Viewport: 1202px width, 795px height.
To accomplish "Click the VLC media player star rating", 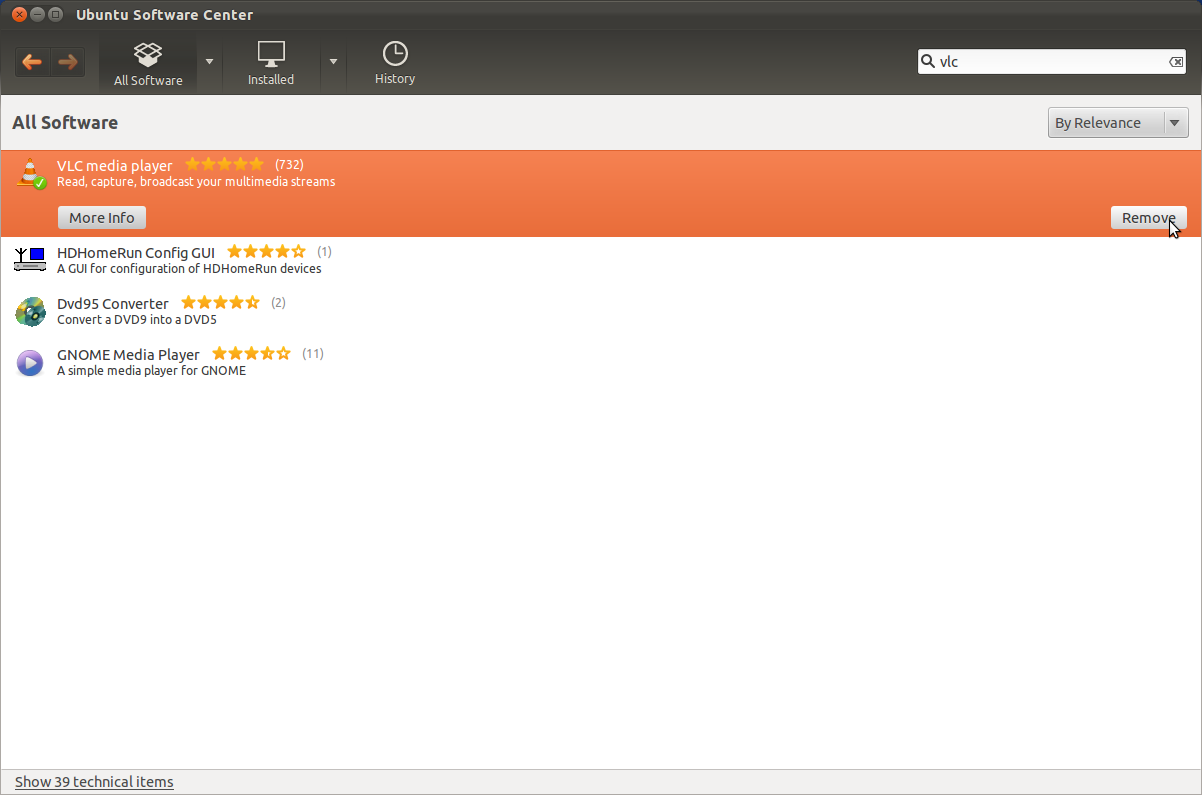I will [x=224, y=165].
